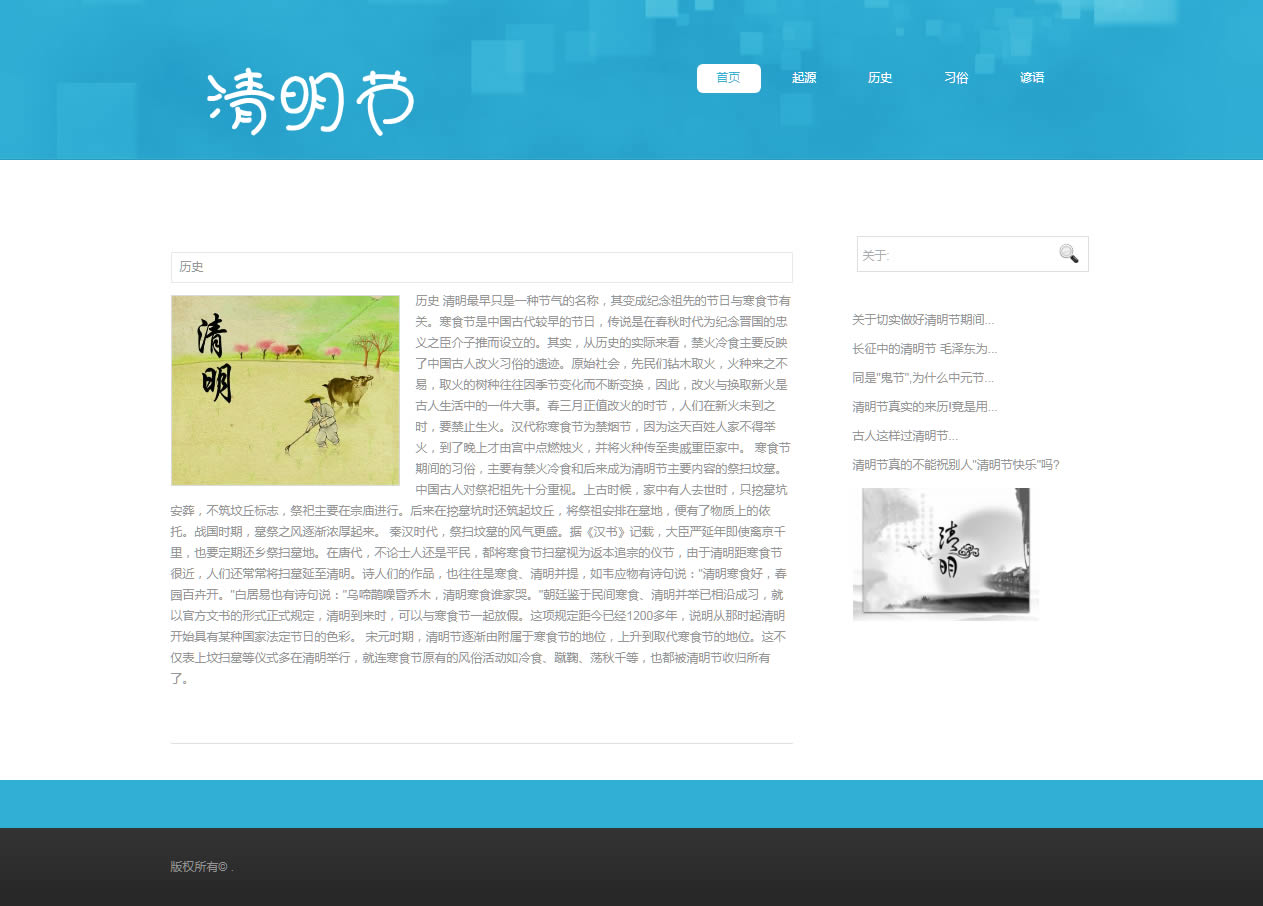
Task: Open the 古人这样过清明节... article link
Action: click(905, 436)
